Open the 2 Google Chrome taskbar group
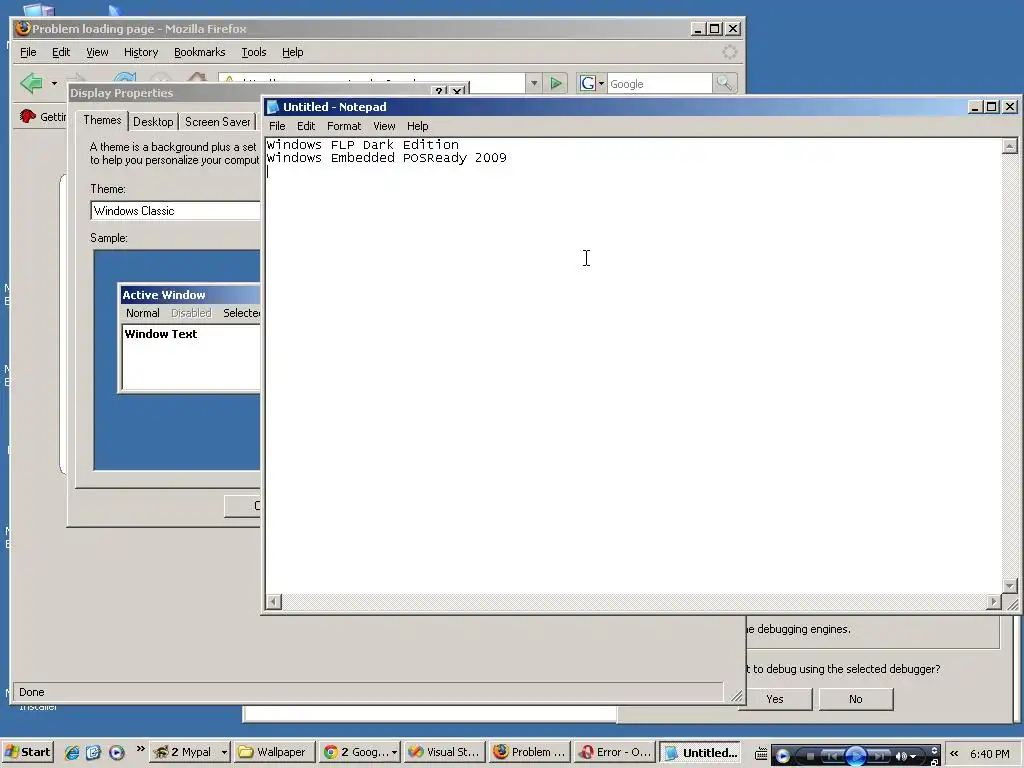Viewport: 1024px width, 768px height. pyautogui.click(x=360, y=752)
